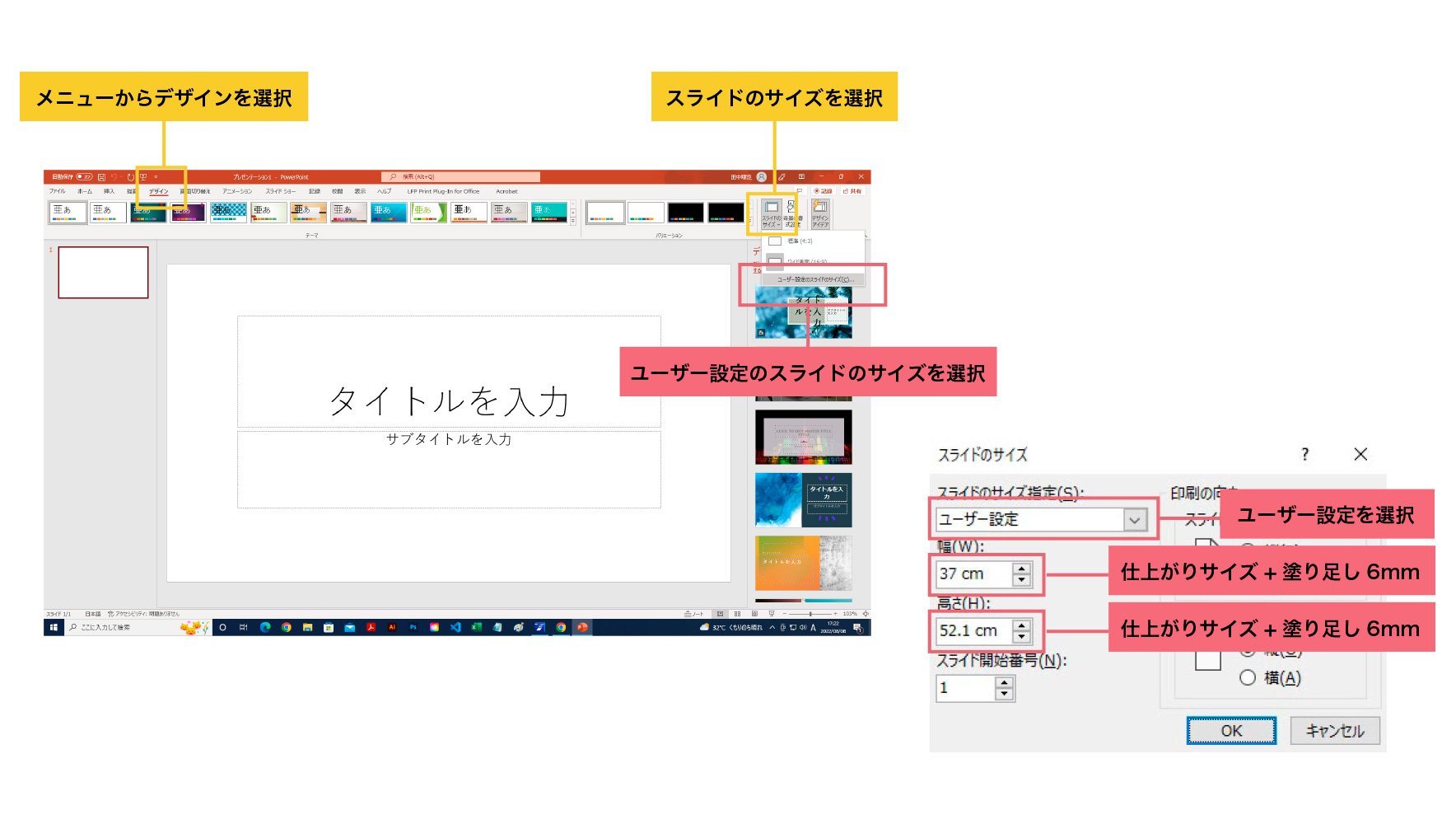
Task: Open Reading view from status bar
Action: [754, 614]
